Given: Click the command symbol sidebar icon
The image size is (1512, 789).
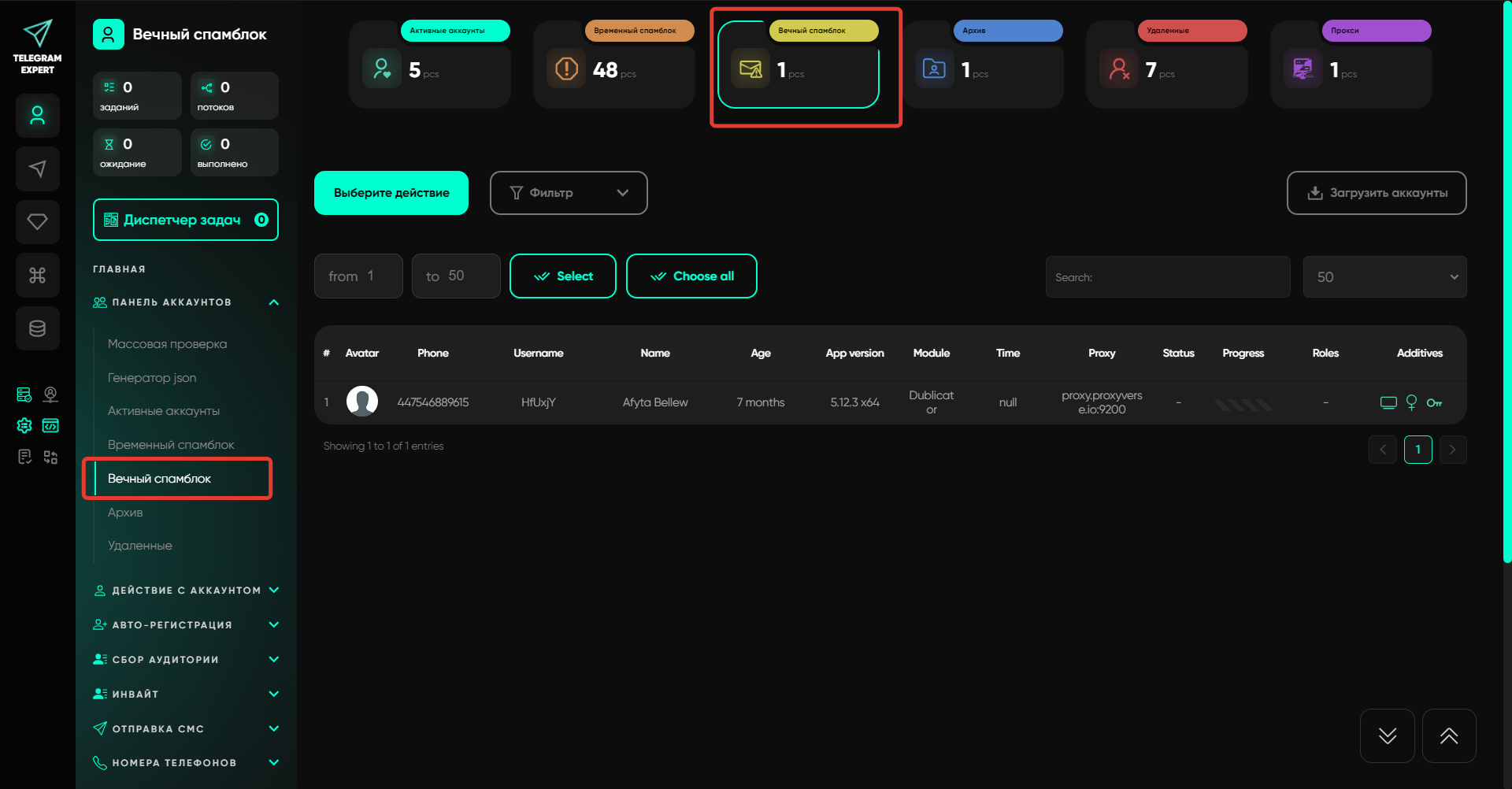Looking at the screenshot, I should click(37, 276).
